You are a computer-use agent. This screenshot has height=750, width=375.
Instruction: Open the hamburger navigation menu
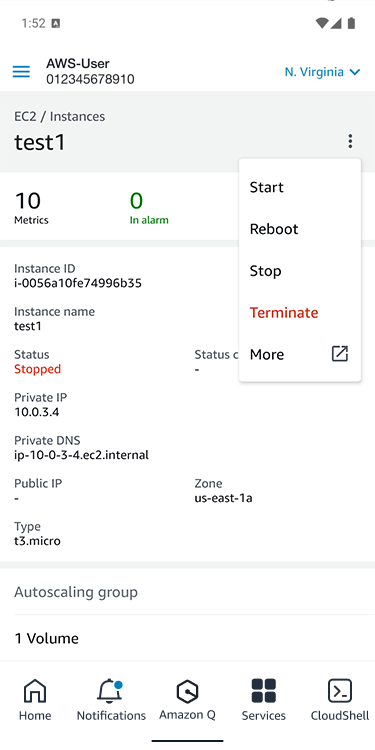(x=21, y=72)
